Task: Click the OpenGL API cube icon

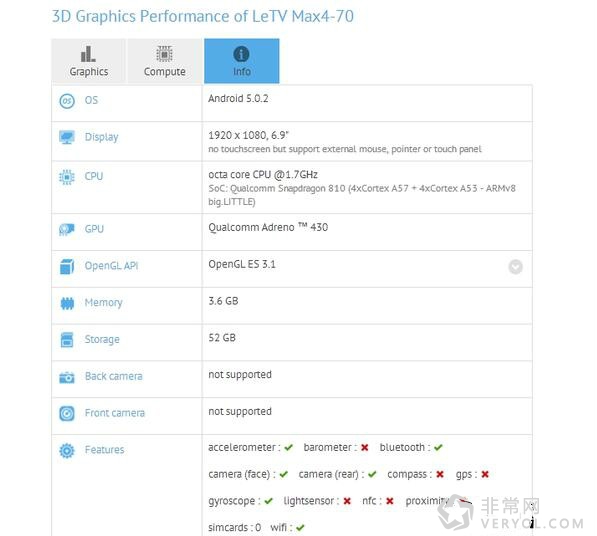Action: [x=67, y=266]
